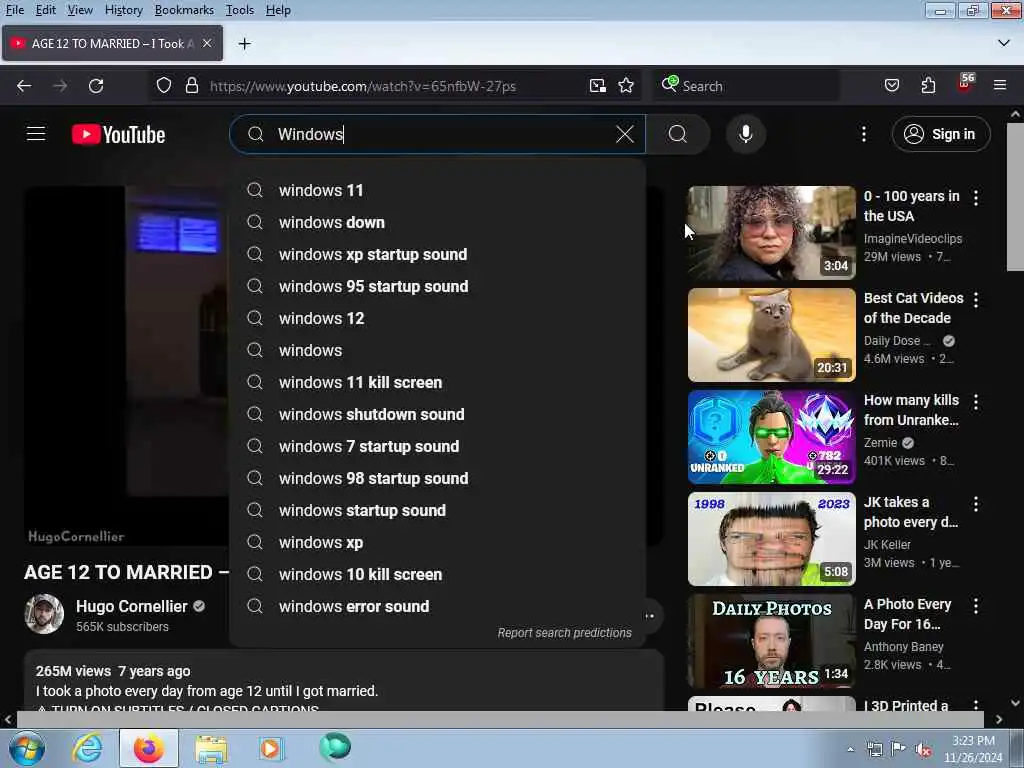Open Hugo Cornellier channel avatar
1024x768 pixels.
[x=44, y=614]
